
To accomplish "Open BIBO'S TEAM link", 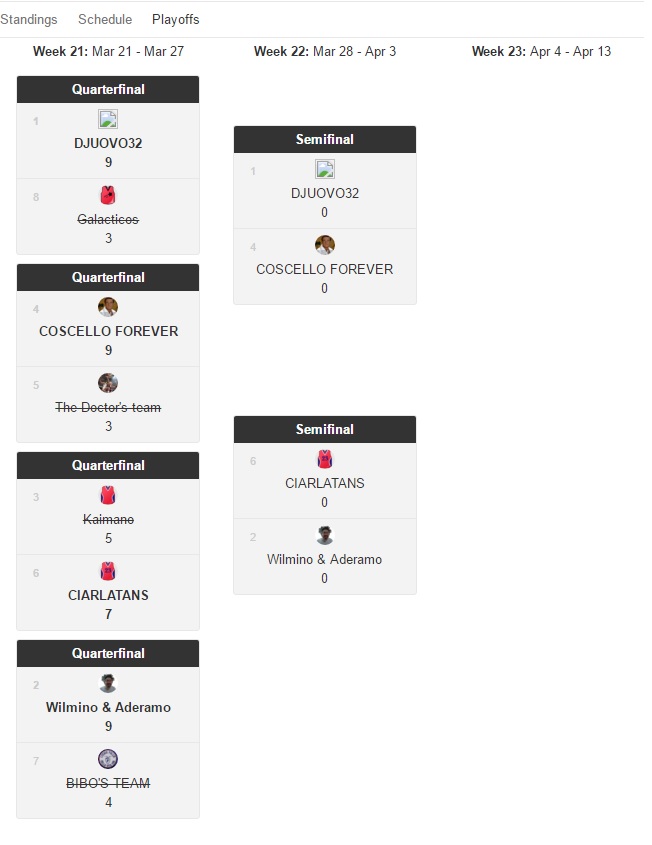I will tap(108, 783).
